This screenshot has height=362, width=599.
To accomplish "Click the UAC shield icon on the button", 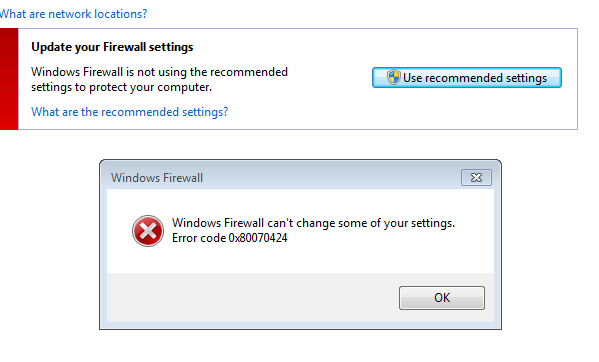I will 393,77.
